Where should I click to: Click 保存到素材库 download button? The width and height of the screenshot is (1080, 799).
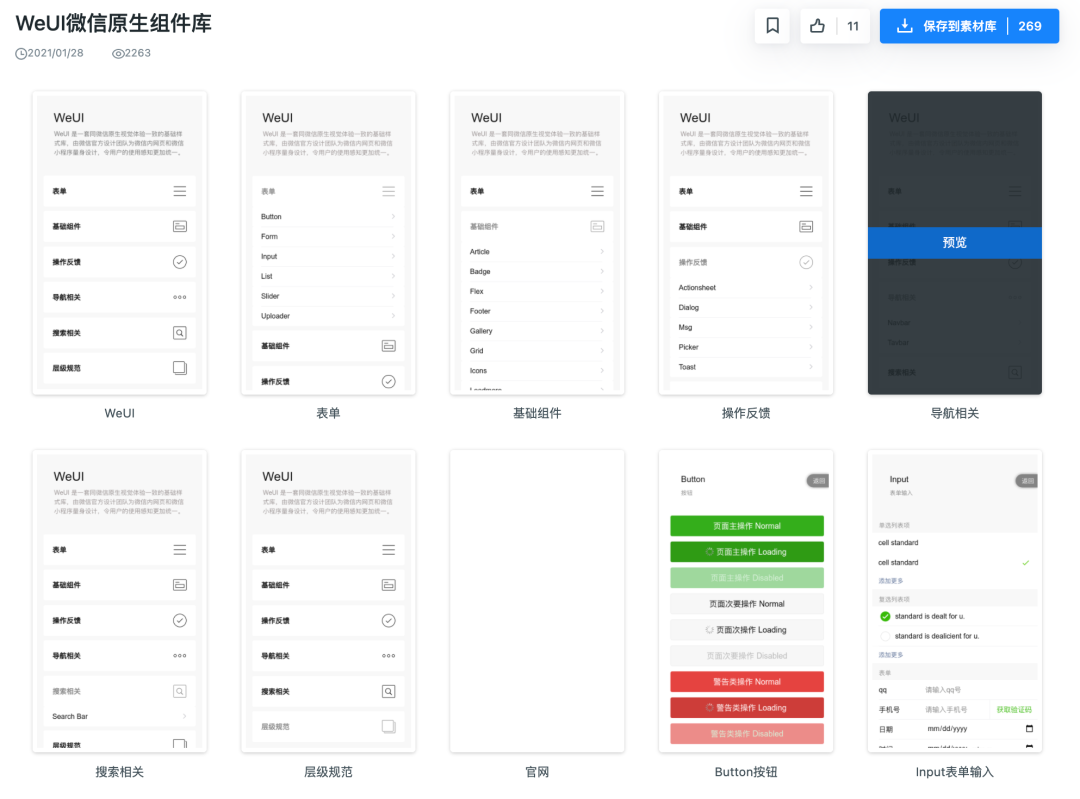pos(969,26)
